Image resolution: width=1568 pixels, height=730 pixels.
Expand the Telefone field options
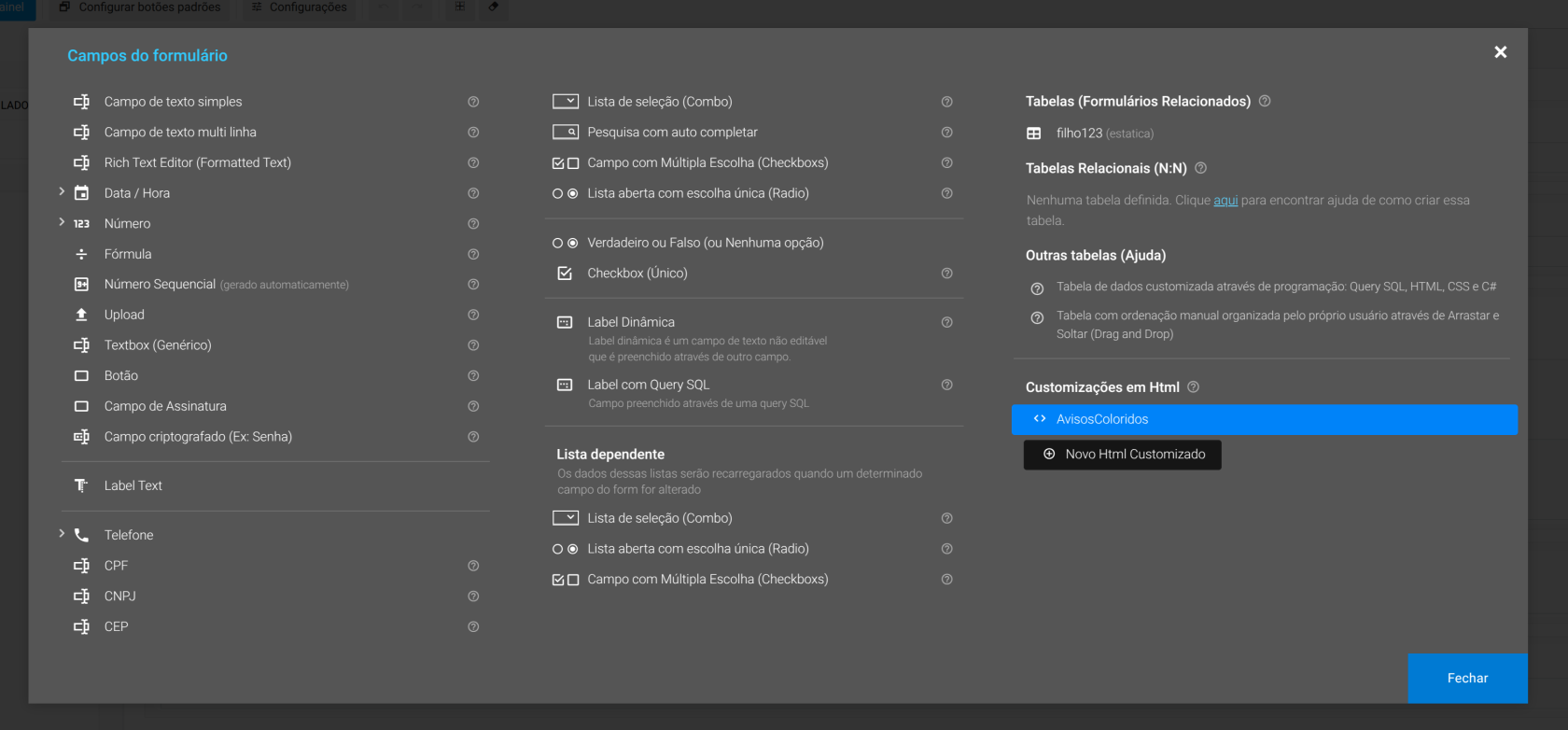click(62, 534)
